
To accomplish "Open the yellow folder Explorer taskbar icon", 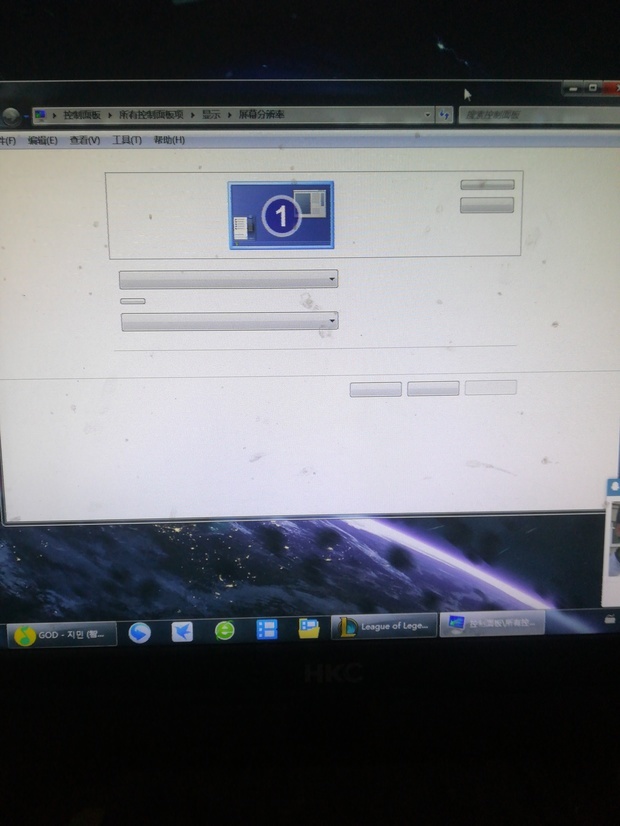I will click(x=309, y=628).
